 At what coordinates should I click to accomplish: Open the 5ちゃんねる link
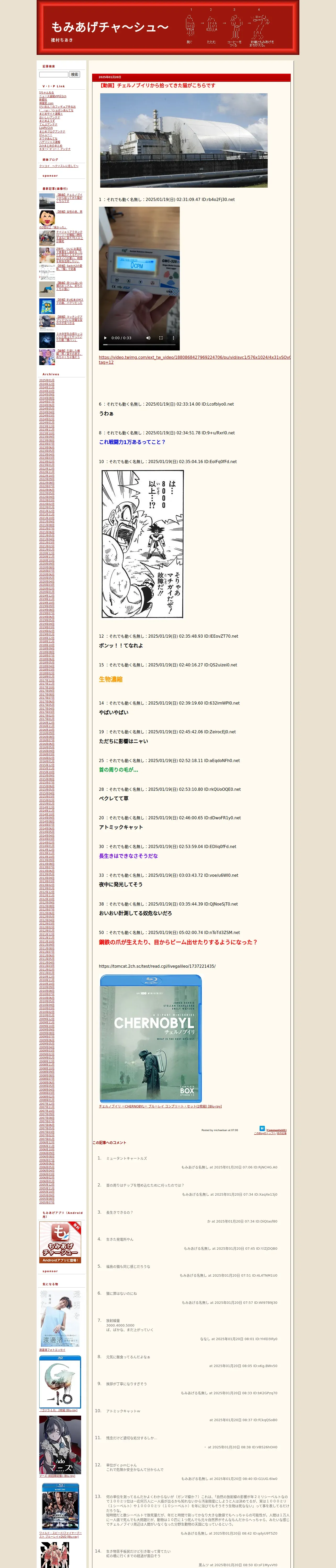(x=46, y=93)
